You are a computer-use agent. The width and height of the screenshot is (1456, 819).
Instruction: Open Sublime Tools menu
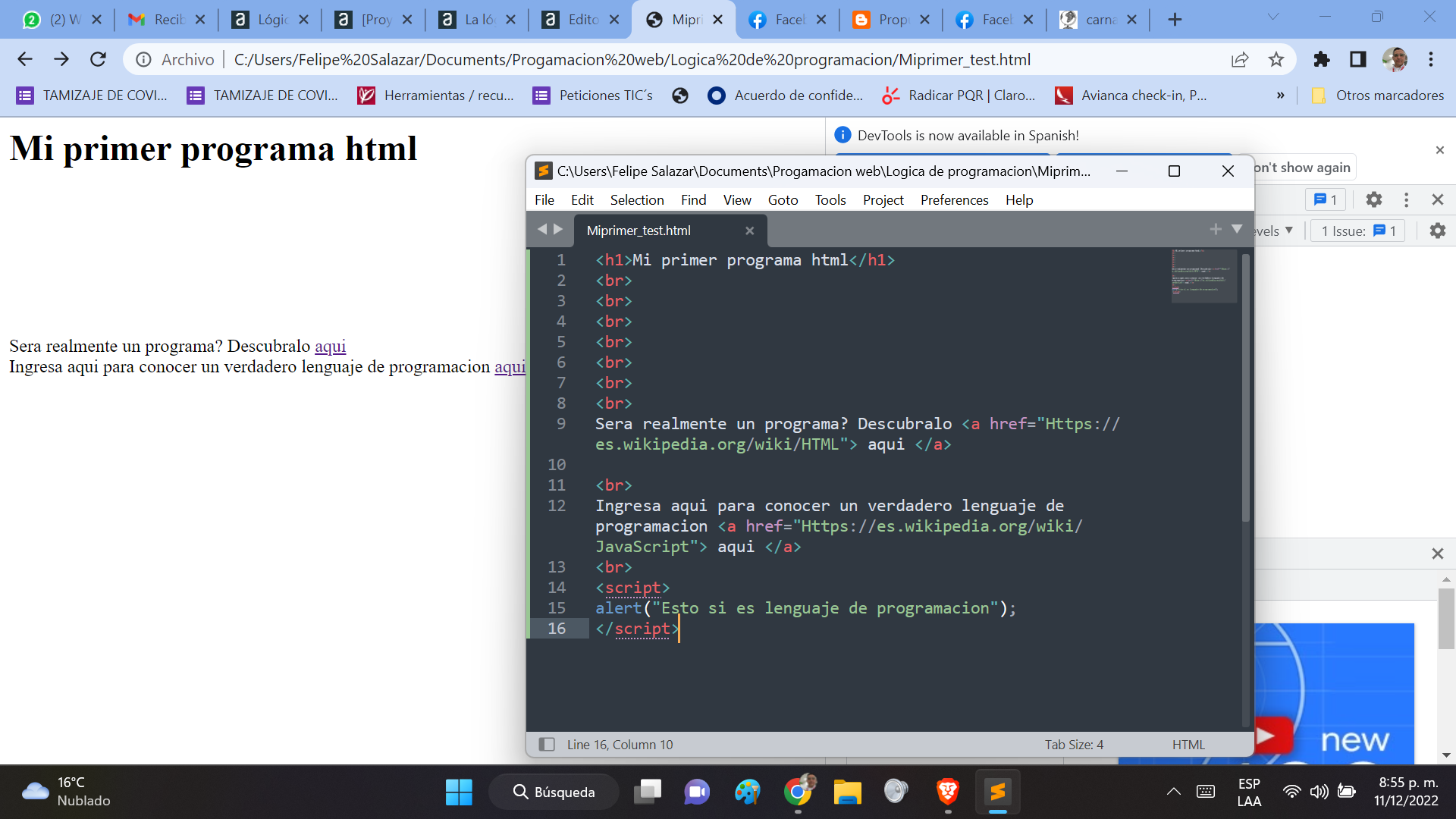coord(830,200)
